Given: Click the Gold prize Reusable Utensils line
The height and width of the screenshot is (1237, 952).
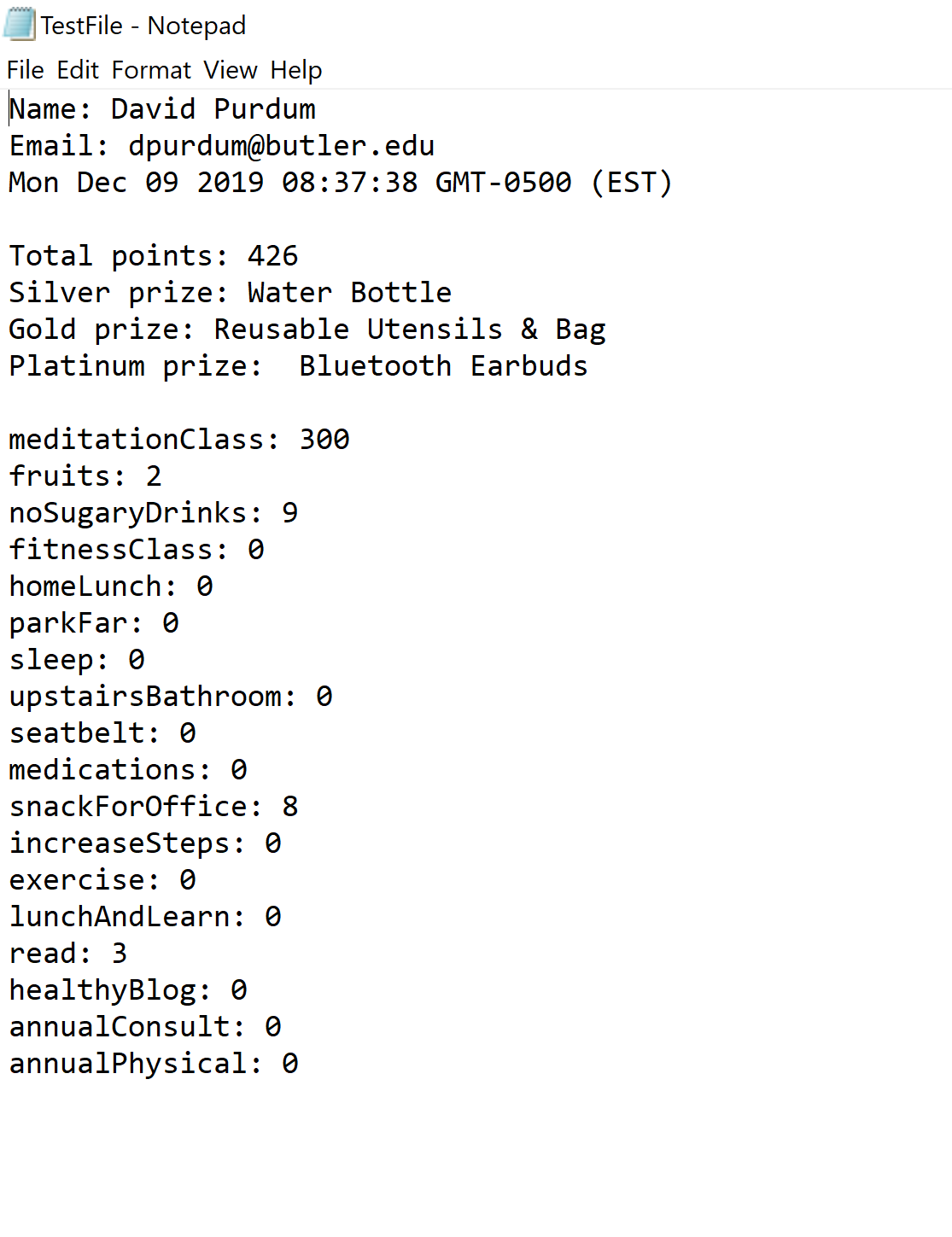Looking at the screenshot, I should [x=307, y=330].
